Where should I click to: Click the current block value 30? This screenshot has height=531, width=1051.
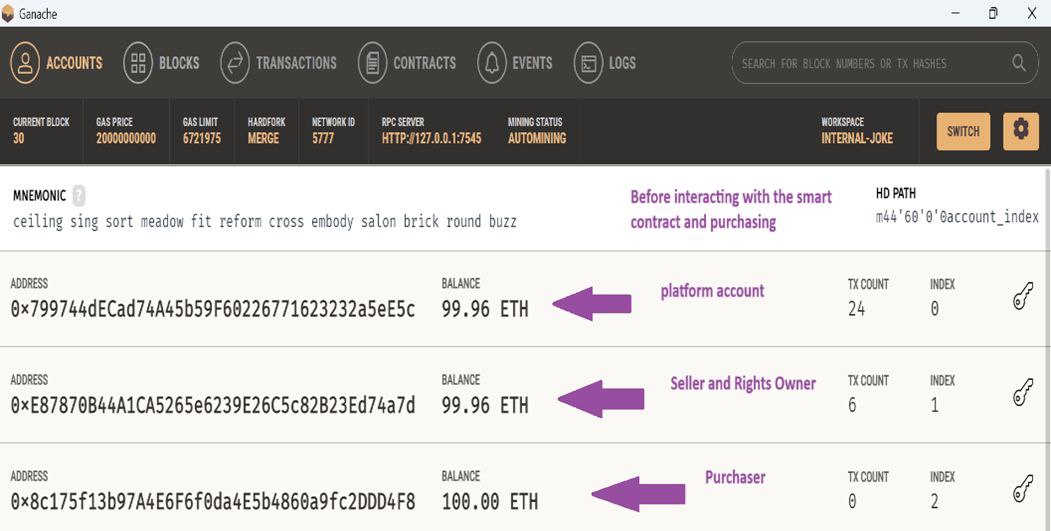point(19,139)
